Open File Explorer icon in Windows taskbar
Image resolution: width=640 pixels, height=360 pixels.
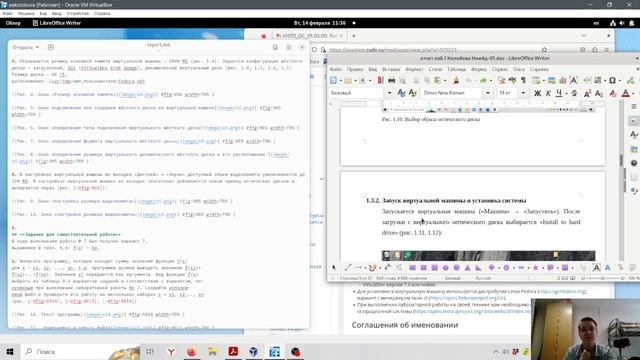point(212,351)
